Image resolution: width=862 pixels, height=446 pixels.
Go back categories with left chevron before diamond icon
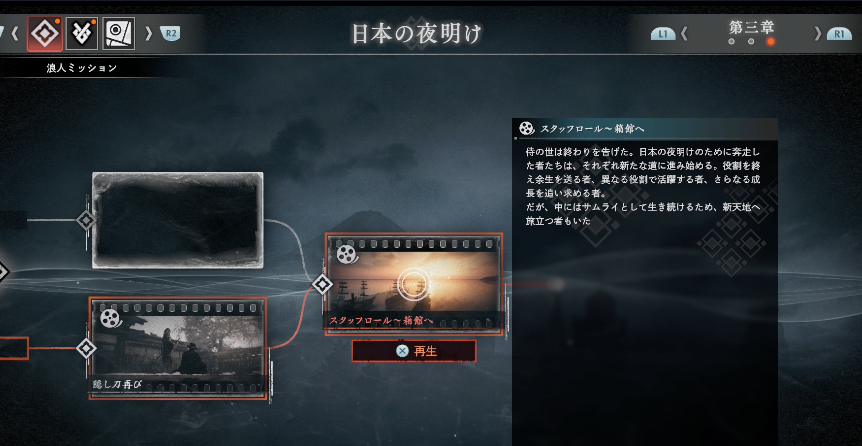[15, 34]
